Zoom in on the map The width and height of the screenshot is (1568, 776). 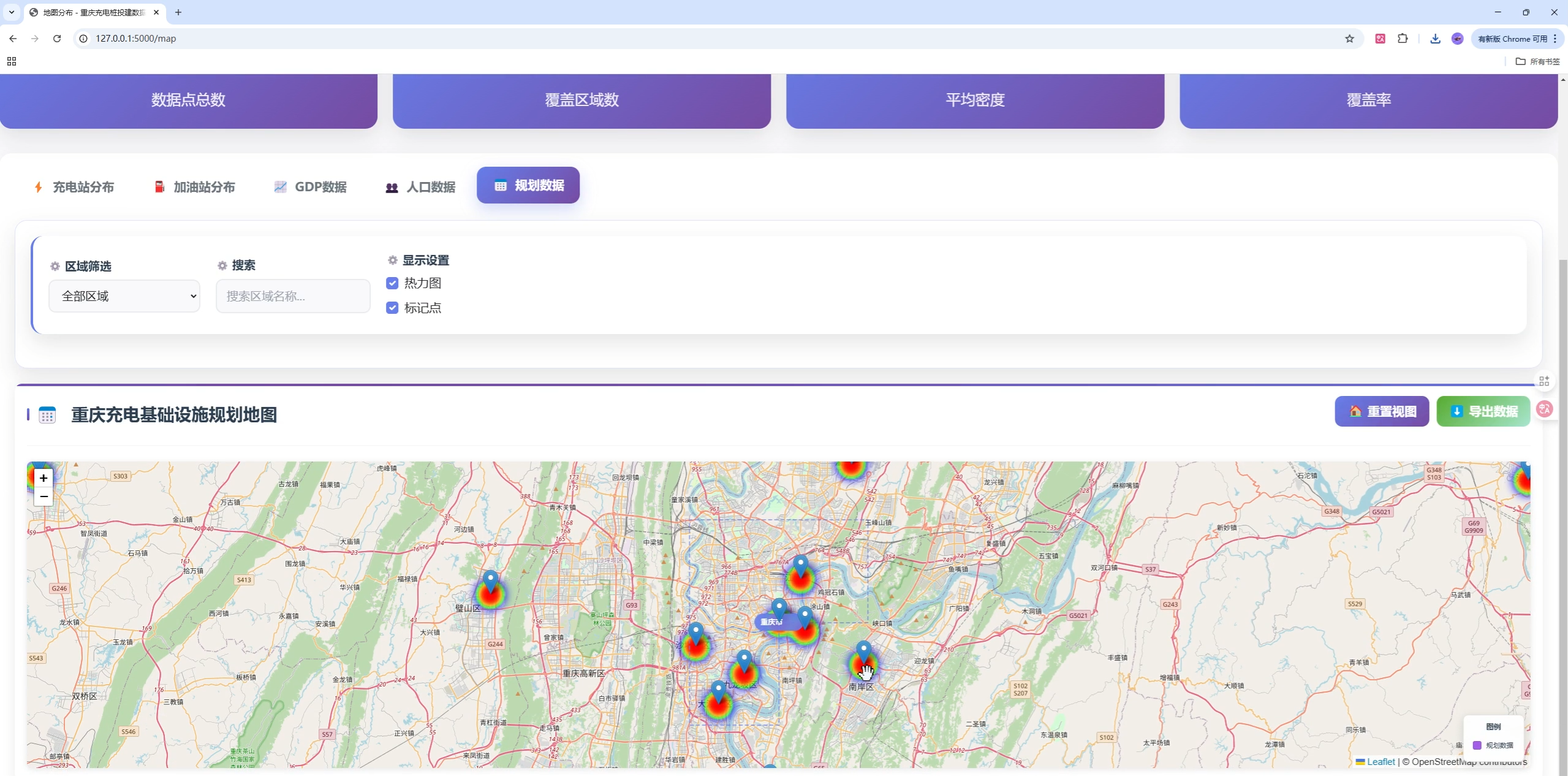pos(44,477)
